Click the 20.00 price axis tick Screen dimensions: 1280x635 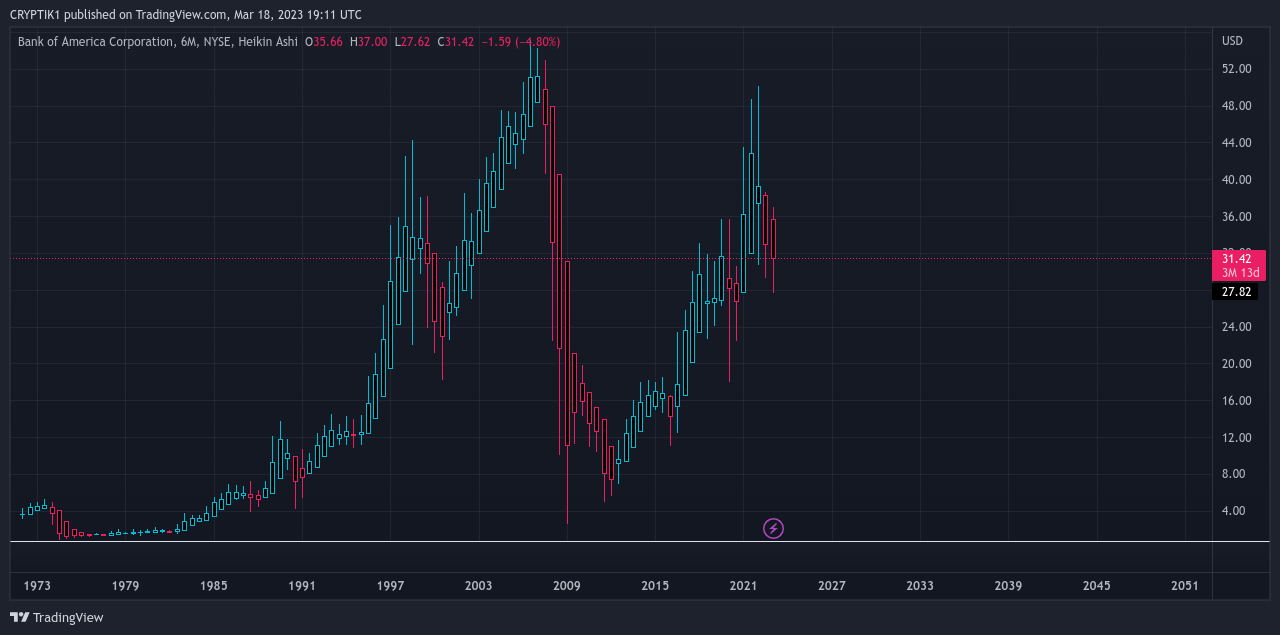coord(1236,364)
